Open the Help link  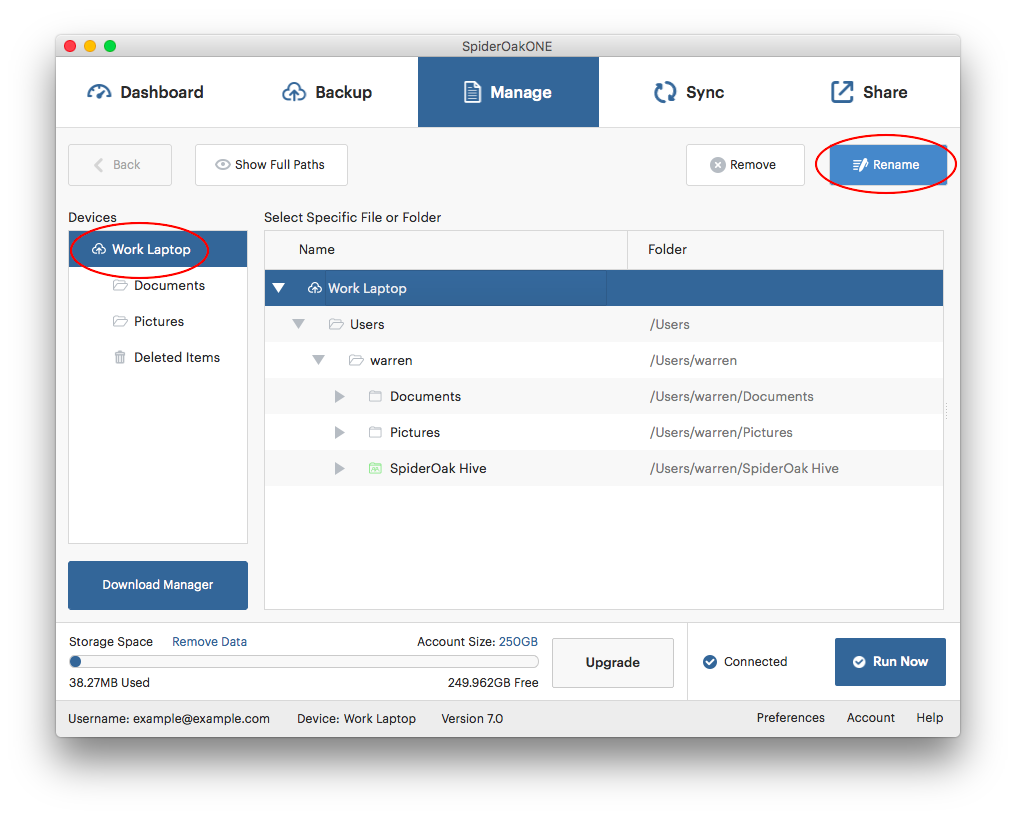pyautogui.click(x=930, y=718)
